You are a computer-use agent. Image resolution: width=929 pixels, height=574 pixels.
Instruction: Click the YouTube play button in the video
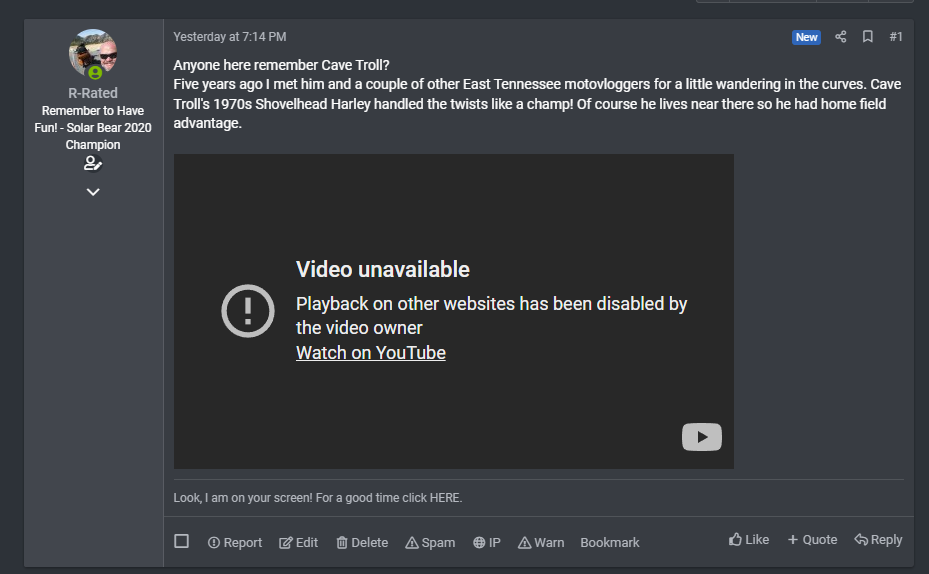[x=701, y=437]
